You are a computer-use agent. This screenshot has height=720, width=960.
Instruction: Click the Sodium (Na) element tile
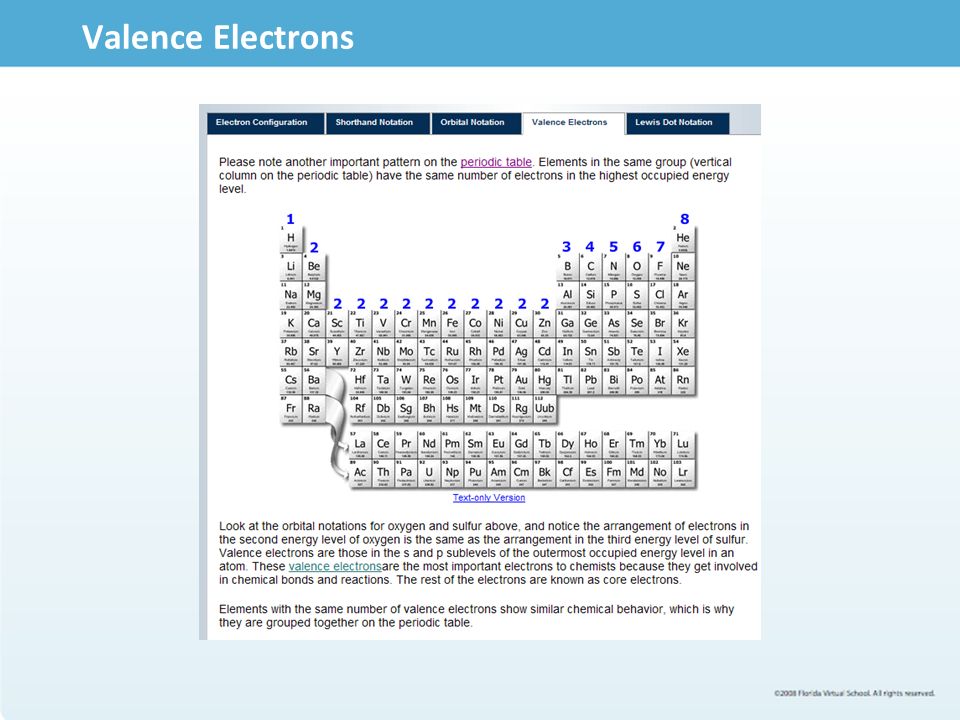[x=291, y=295]
